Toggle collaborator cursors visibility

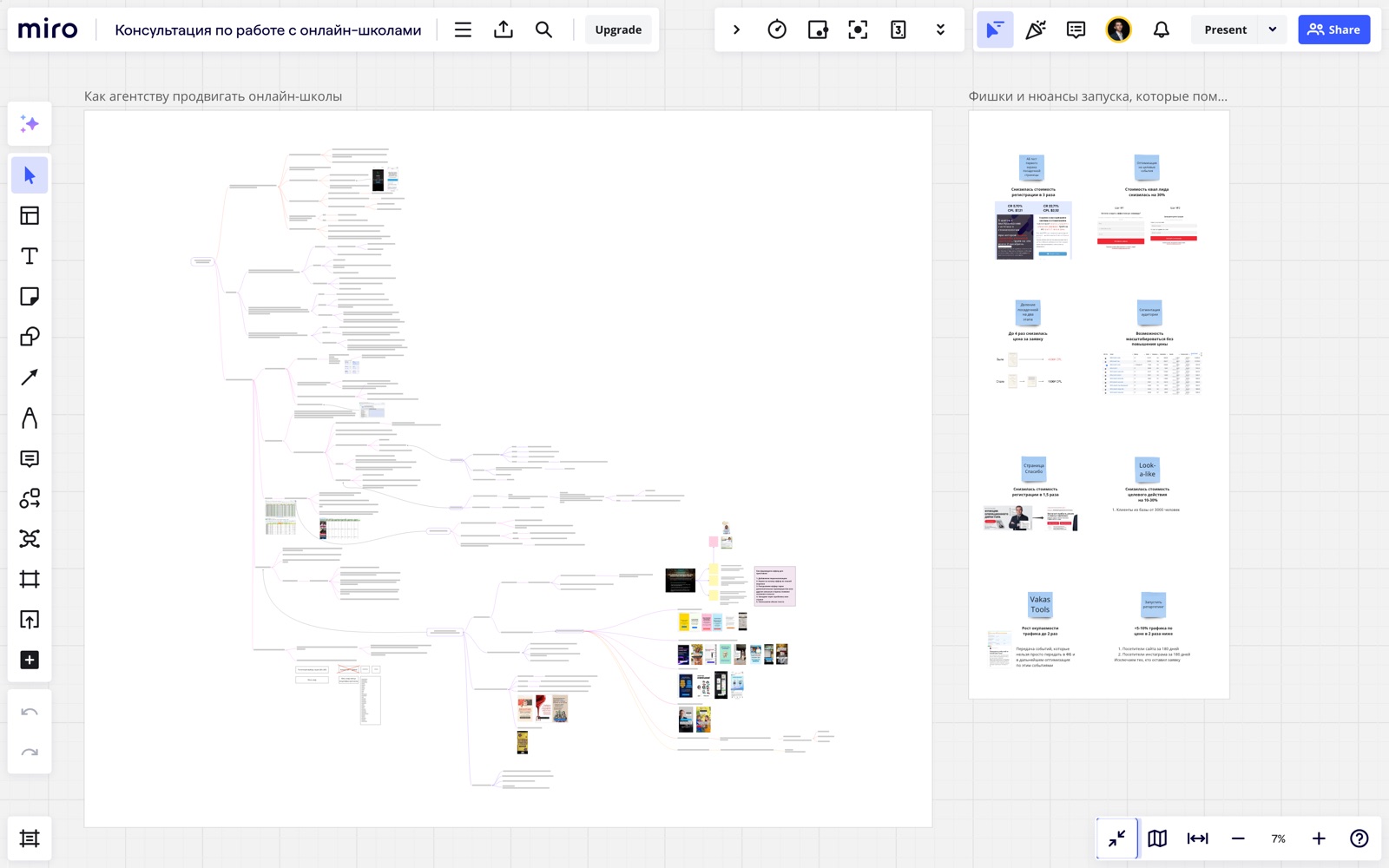point(995,30)
